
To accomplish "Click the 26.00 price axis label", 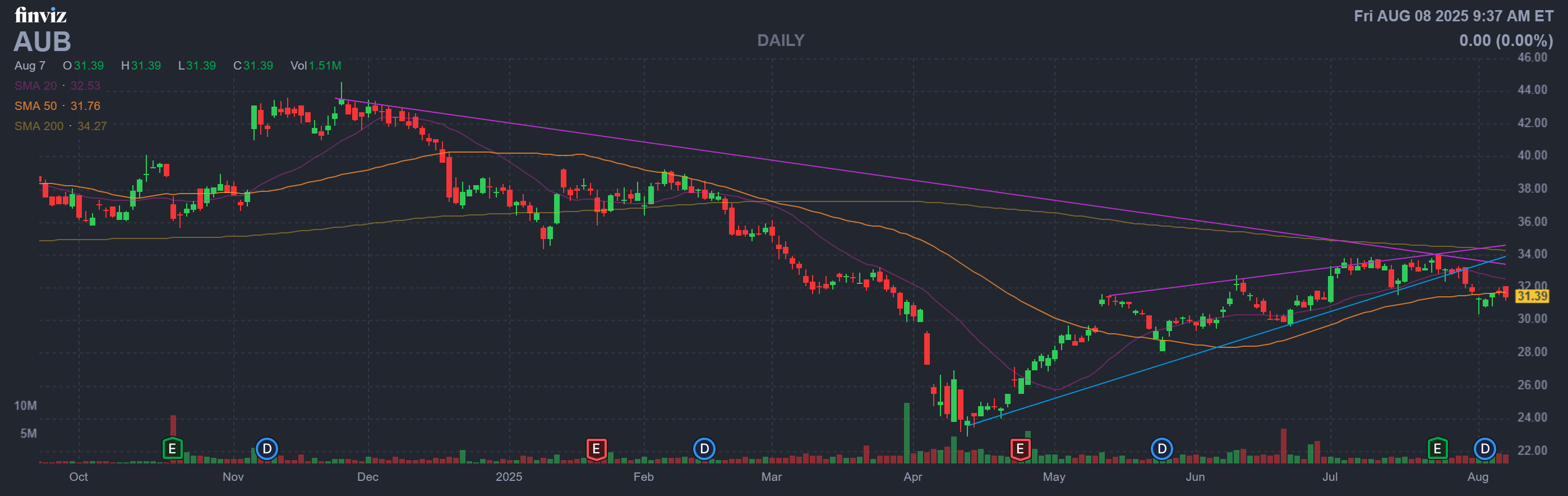I will coord(1532,385).
